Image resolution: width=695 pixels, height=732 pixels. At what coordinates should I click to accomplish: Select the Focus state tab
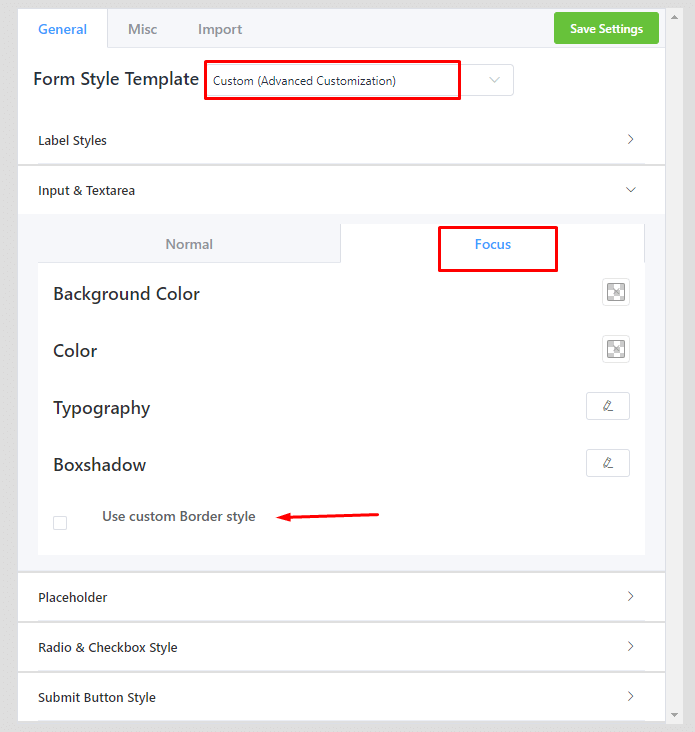493,244
